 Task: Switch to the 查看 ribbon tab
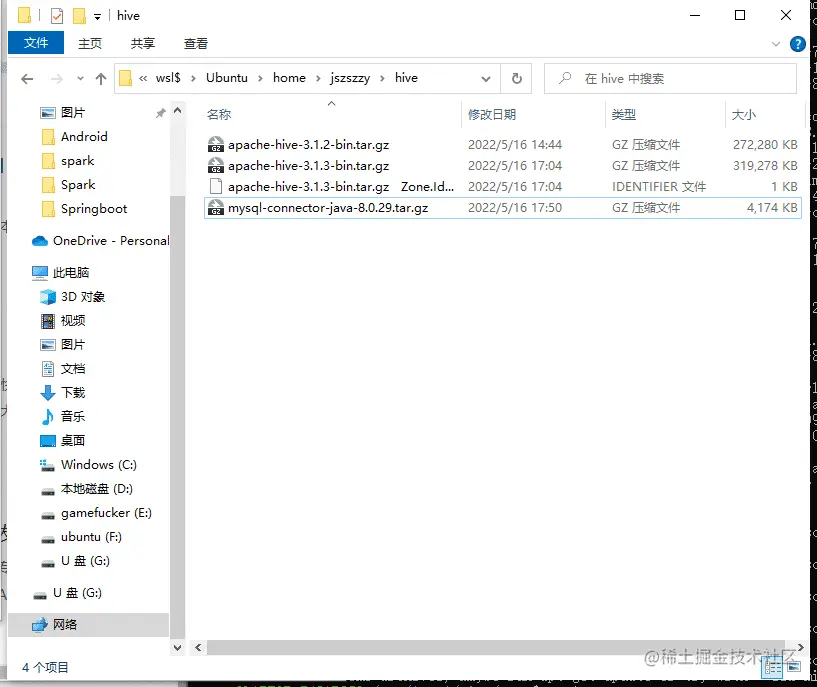pyautogui.click(x=196, y=43)
